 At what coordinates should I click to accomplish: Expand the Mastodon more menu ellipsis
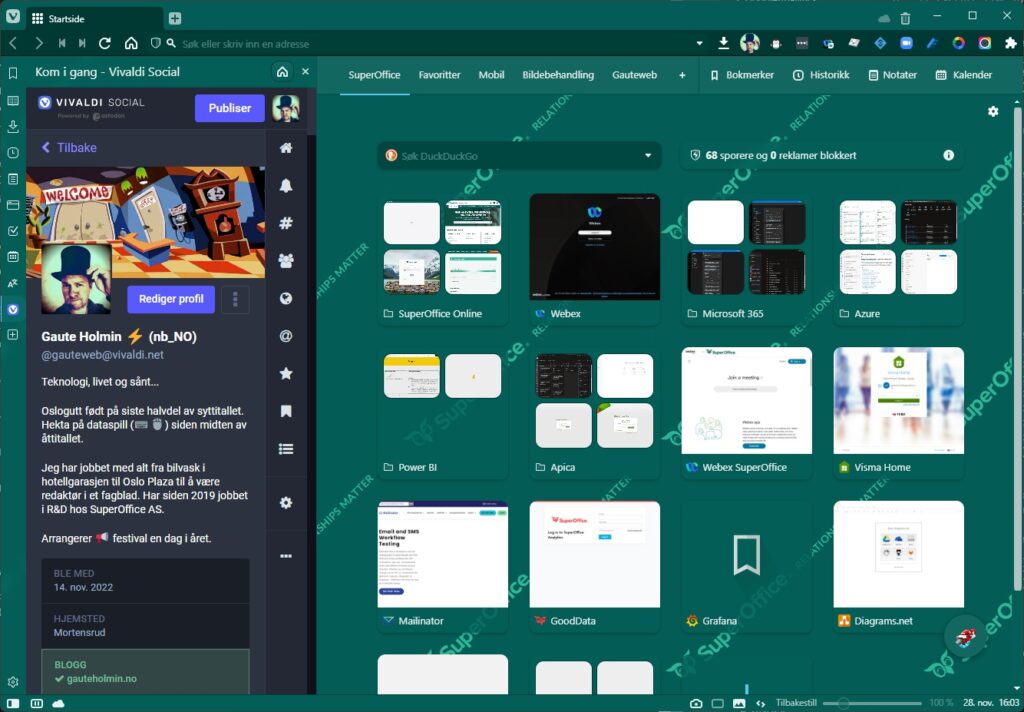coord(286,556)
